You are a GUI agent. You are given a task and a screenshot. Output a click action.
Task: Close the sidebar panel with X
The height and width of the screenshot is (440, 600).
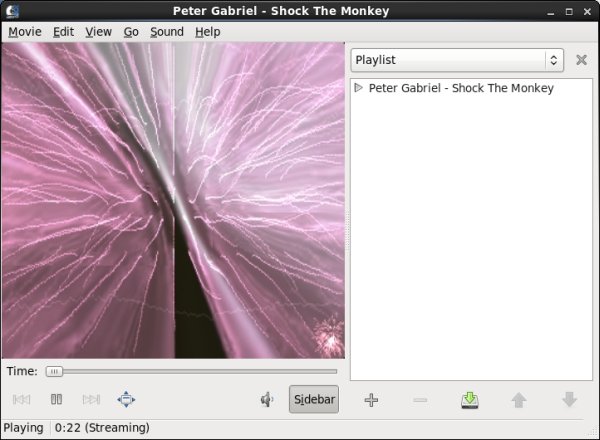coord(581,60)
